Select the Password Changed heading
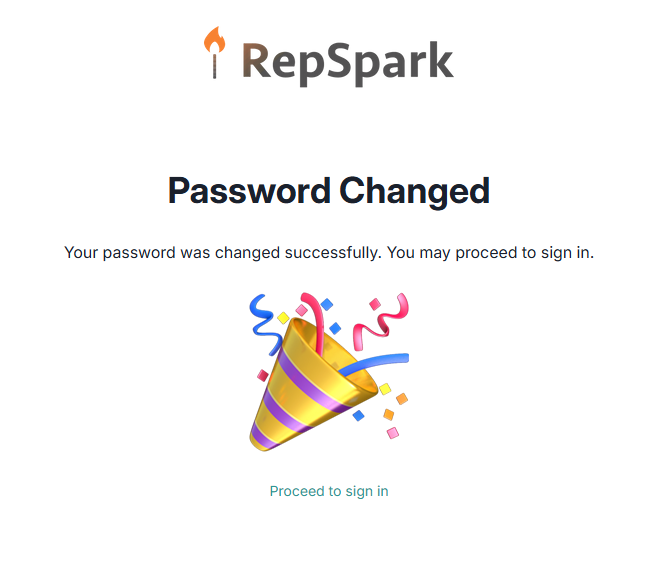 pyautogui.click(x=329, y=191)
